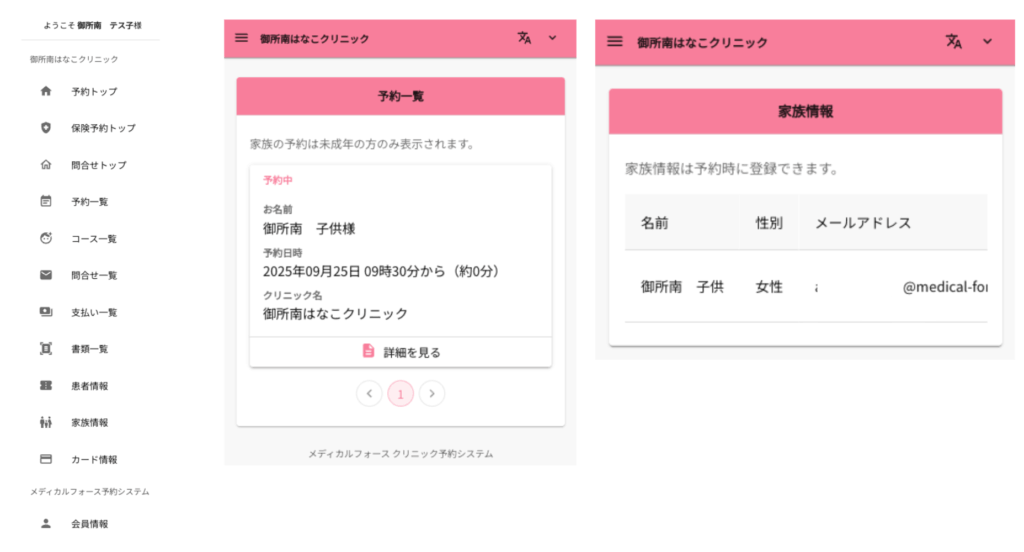Open 患者情報 menu item in sidebar

89,386
